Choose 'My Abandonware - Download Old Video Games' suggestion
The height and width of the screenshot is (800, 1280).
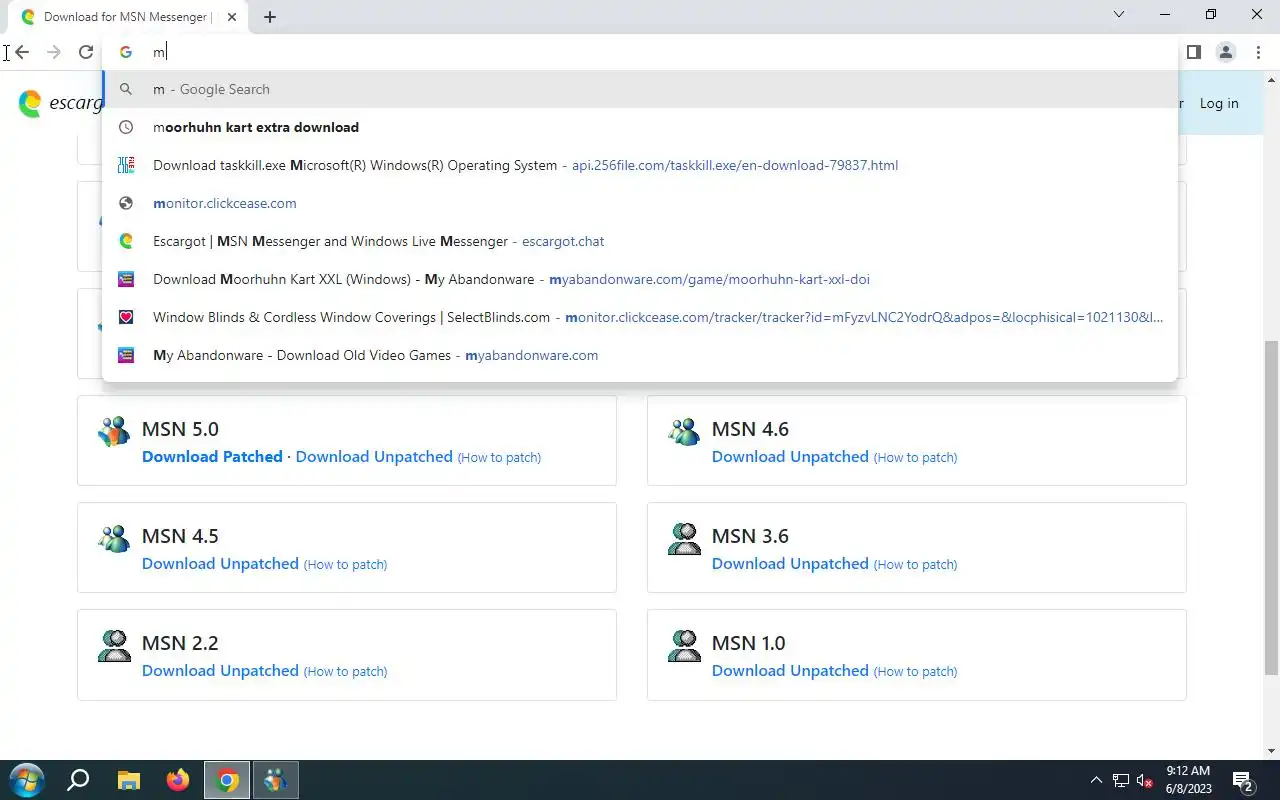coord(640,355)
